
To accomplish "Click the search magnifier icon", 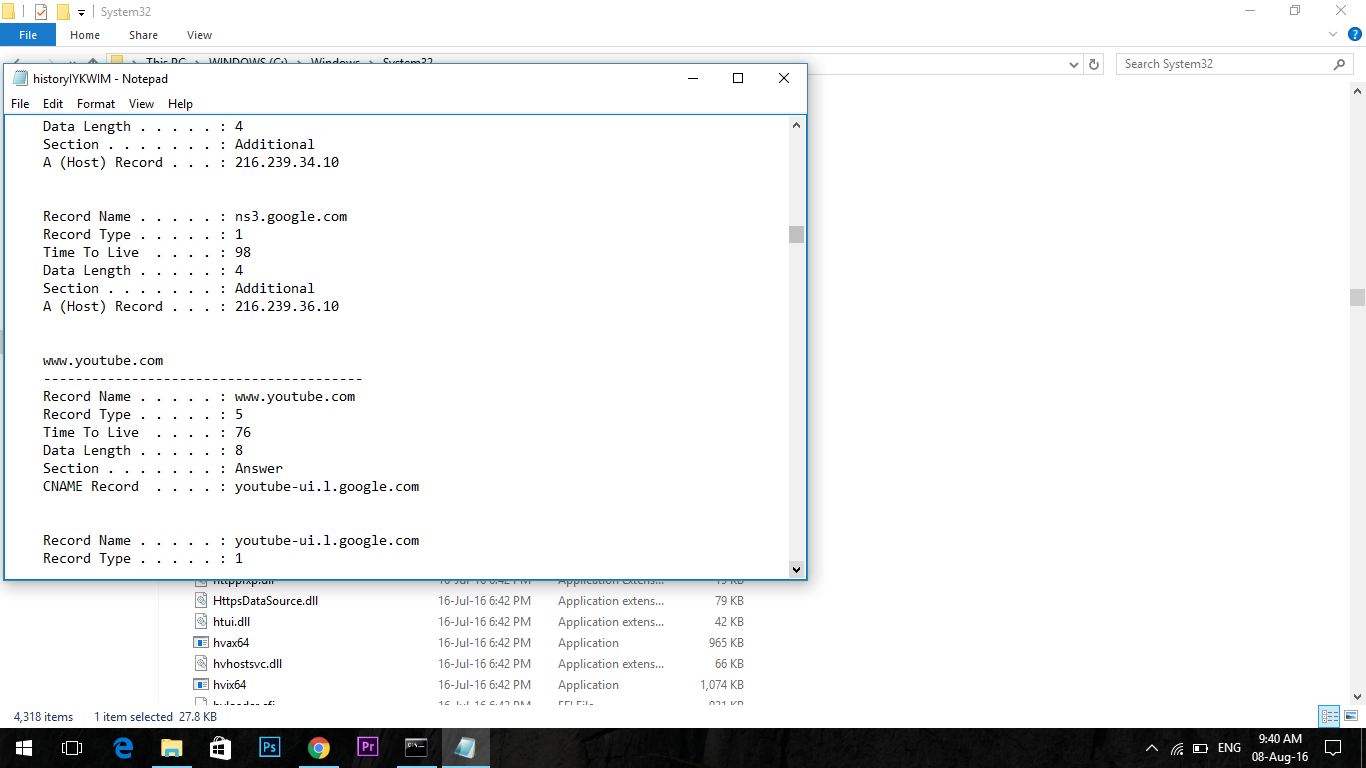I will pyautogui.click(x=1340, y=64).
